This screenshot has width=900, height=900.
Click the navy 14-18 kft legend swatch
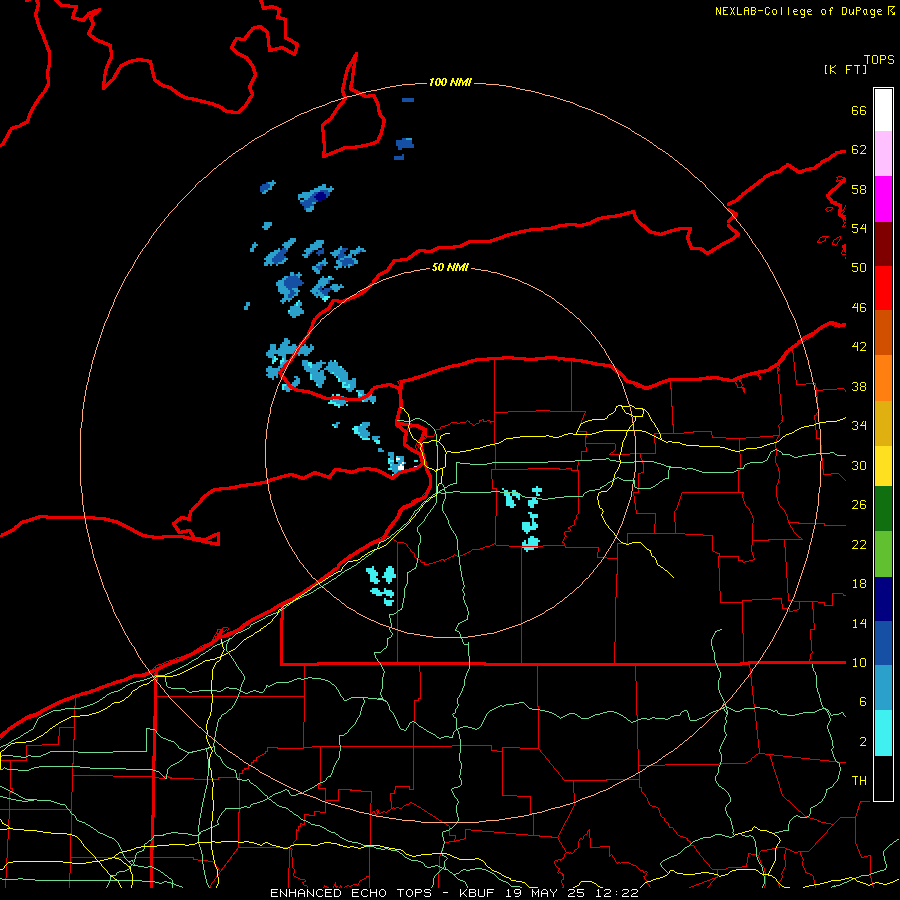click(x=883, y=599)
